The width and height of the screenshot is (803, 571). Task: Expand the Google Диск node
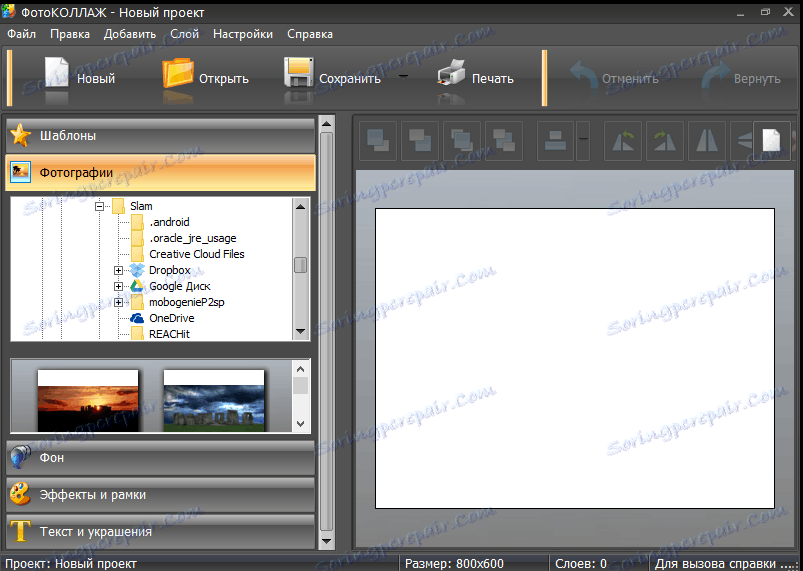click(118, 286)
